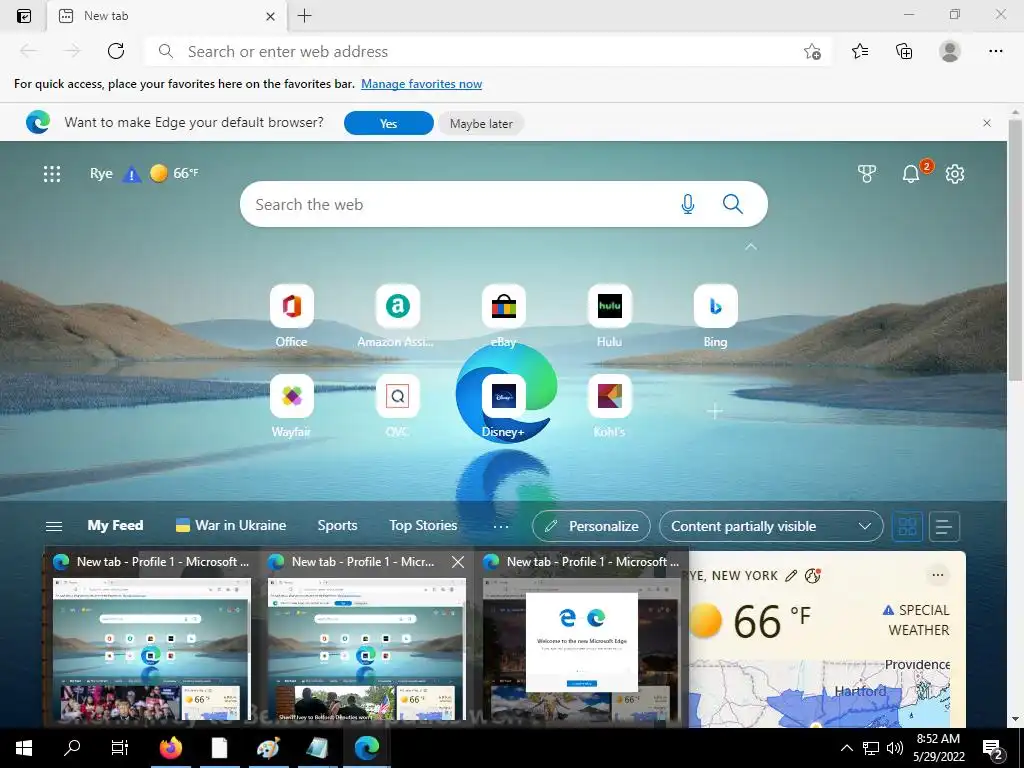Open the profile avatar icon
1024x768 pixels.
pyautogui.click(x=950, y=51)
